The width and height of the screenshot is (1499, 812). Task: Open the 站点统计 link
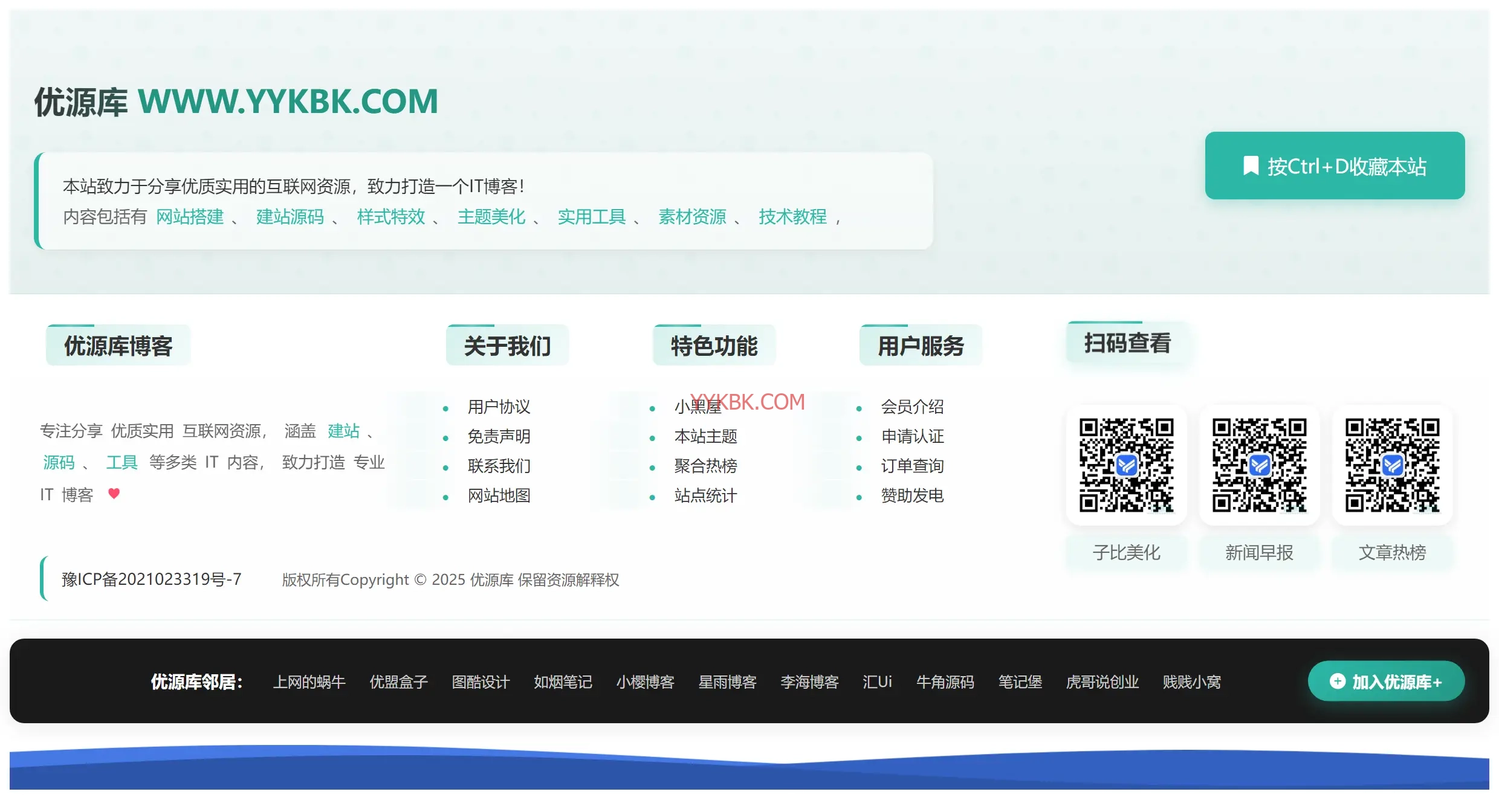(x=705, y=495)
